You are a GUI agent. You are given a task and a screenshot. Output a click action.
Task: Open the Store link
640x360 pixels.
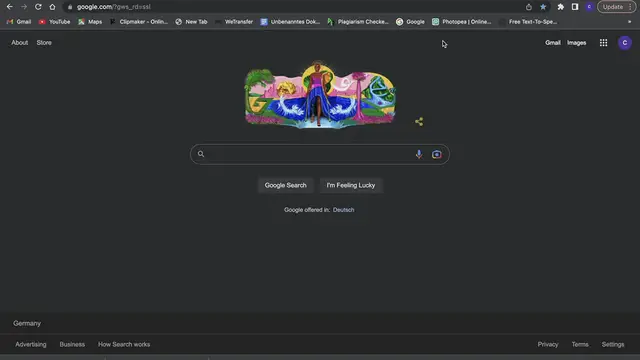(x=44, y=42)
